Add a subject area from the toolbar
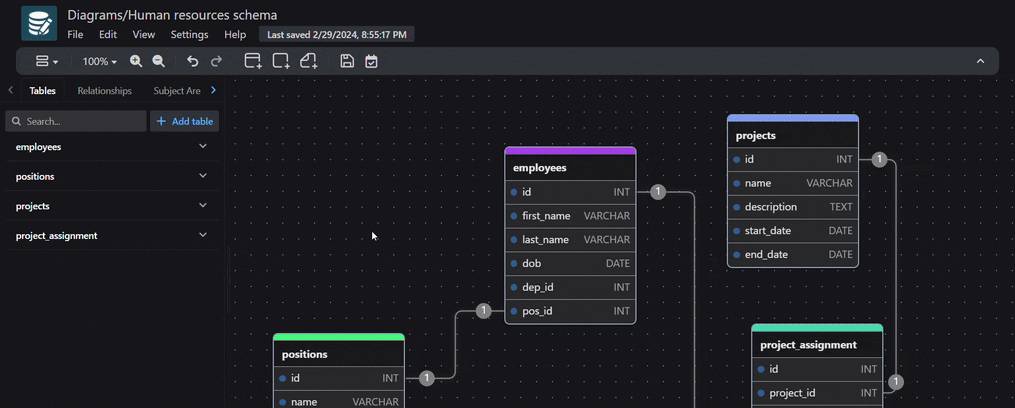Viewport: 1015px width, 408px height. pos(281,61)
